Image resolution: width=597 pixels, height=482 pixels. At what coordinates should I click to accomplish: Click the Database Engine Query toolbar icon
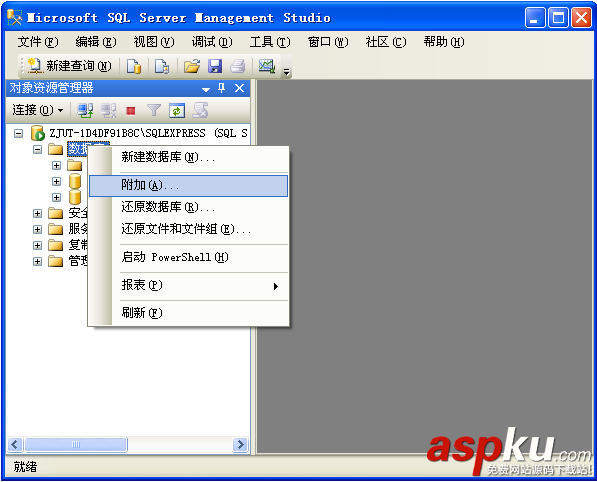pyautogui.click(x=134, y=66)
